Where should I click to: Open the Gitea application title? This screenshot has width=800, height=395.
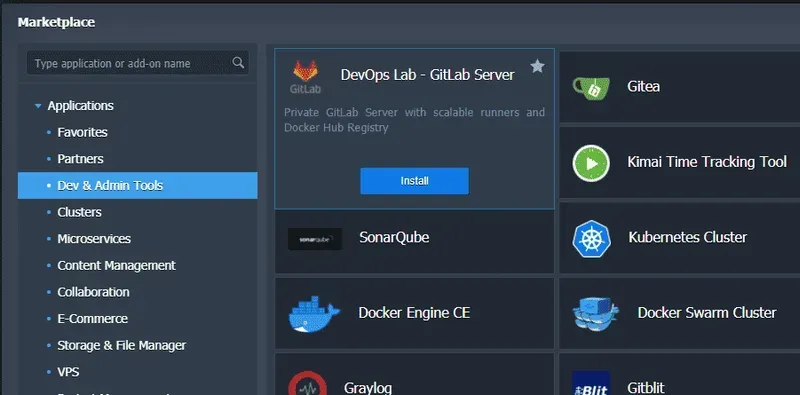[x=643, y=86]
